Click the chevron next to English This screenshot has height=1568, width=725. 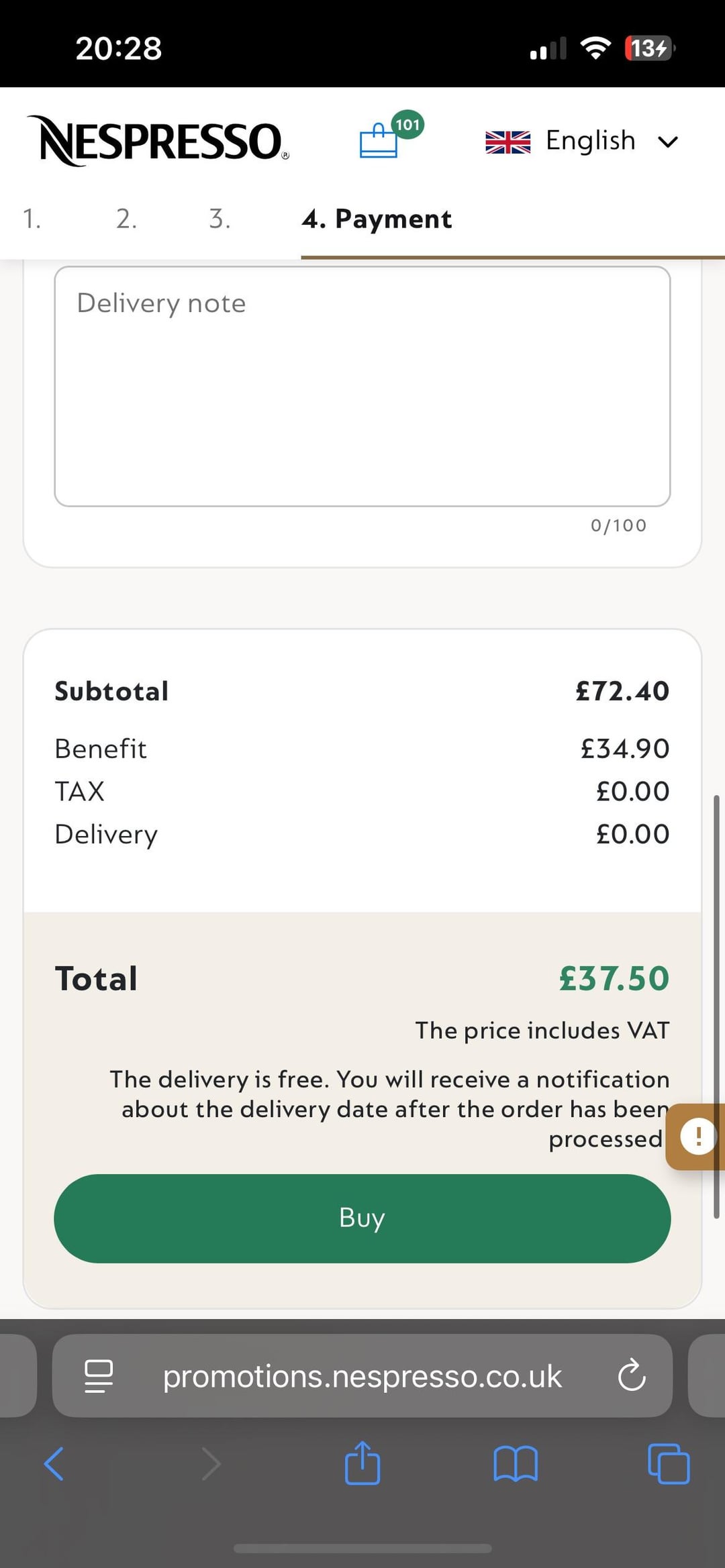coord(668,142)
